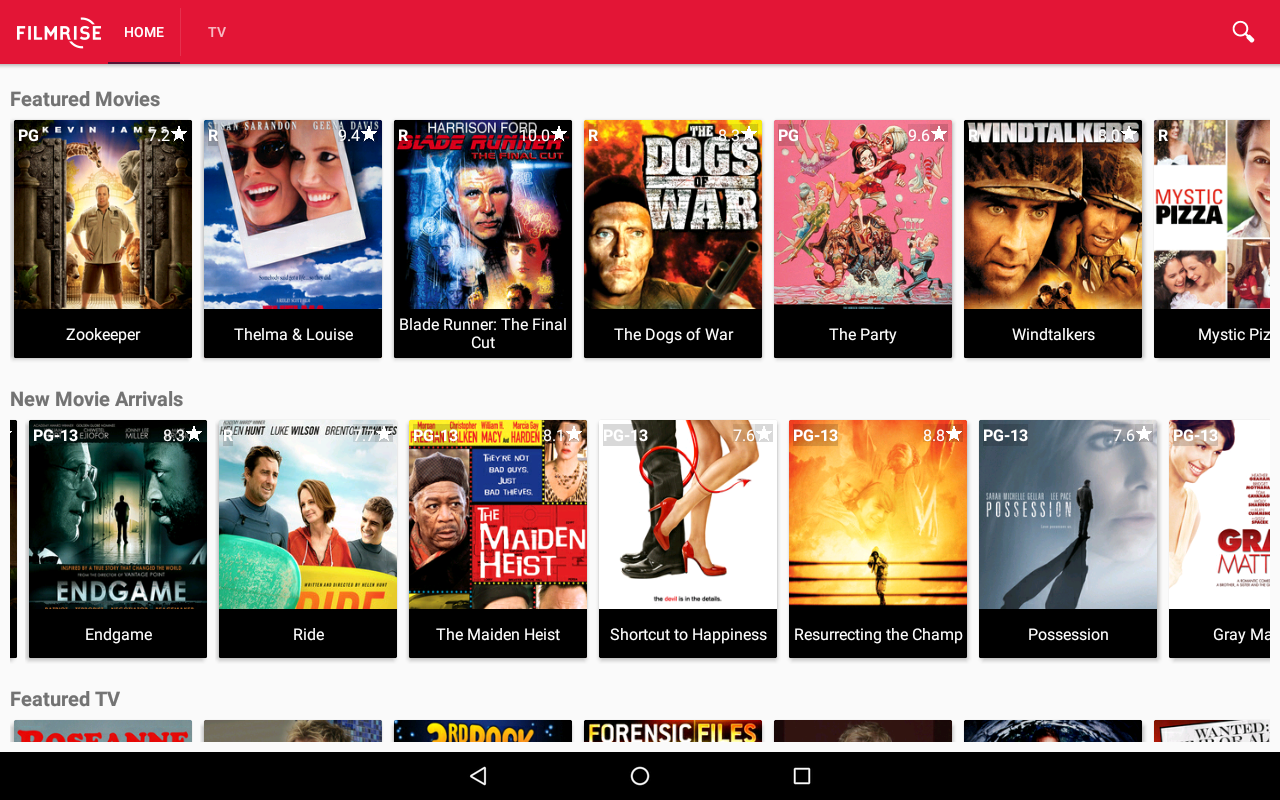The width and height of the screenshot is (1280, 800).
Task: Click the "Thelma & Louise" title caption
Action: point(293,334)
